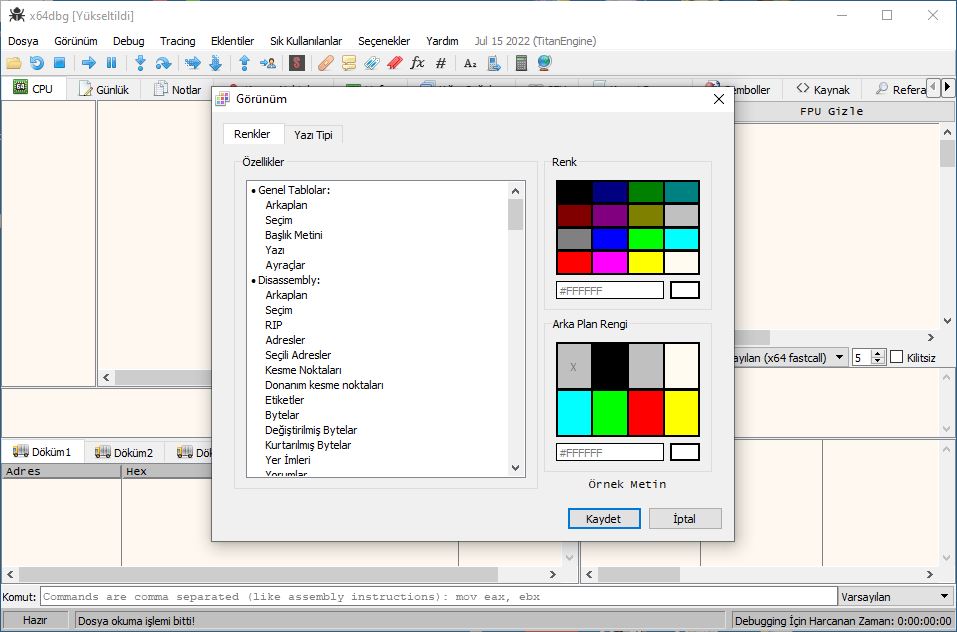This screenshot has width=957, height=632.
Task: Click the hex color field under Renk
Action: point(610,290)
